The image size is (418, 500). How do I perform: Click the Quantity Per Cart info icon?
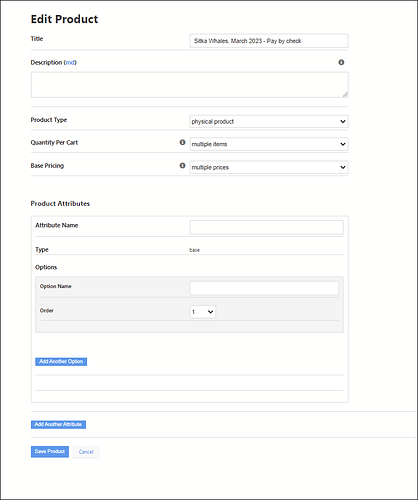point(182,142)
